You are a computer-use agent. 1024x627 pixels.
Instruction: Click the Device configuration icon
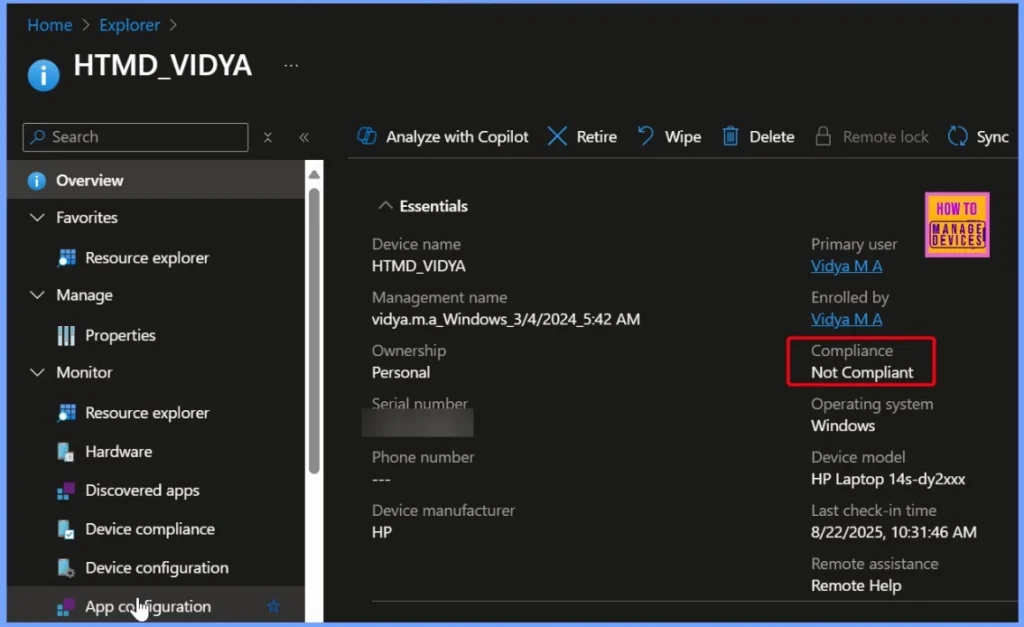65,568
